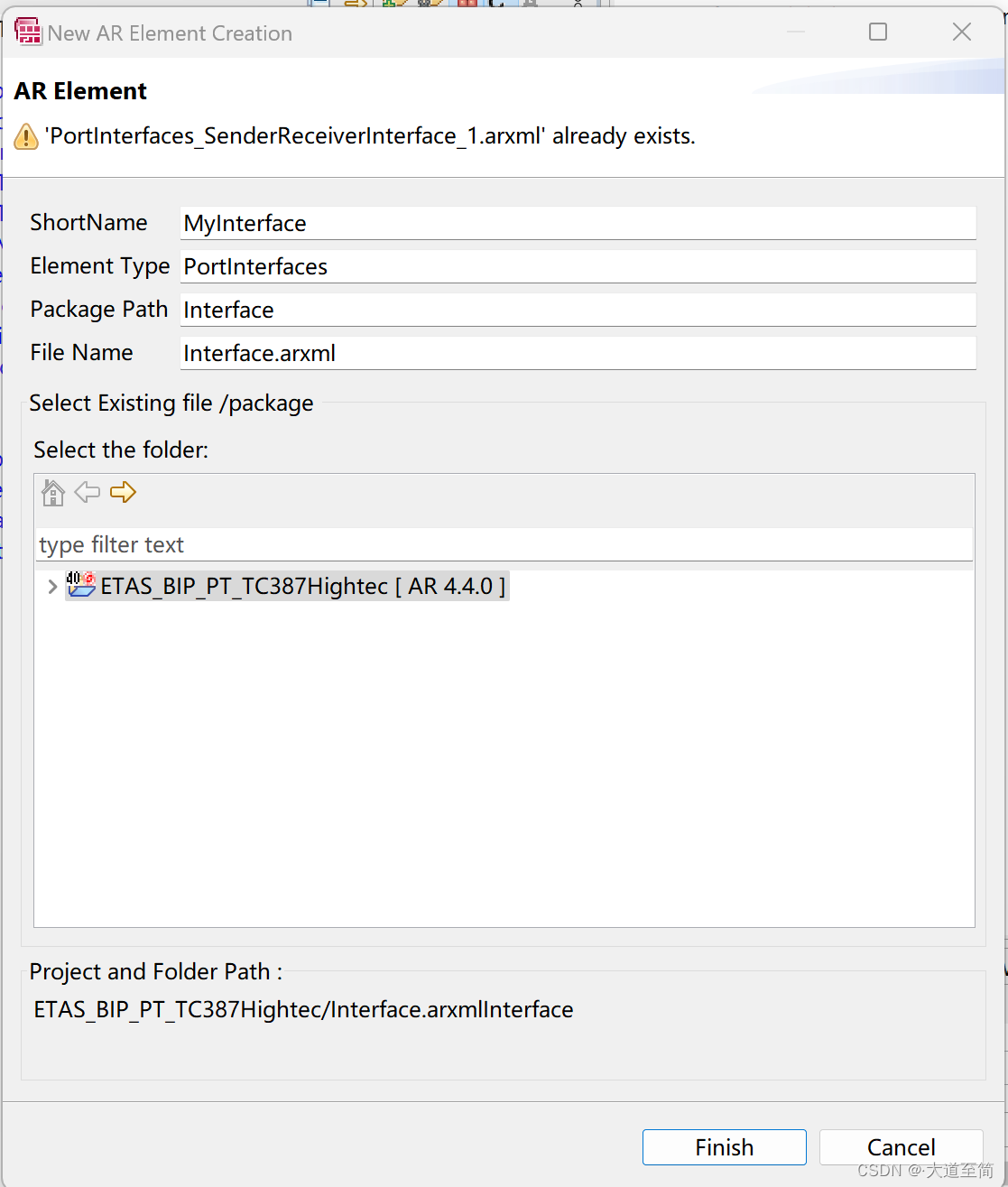Click the Element Type field showing PortInterfaces
Screen dimensions: 1008x1187
pos(578,266)
